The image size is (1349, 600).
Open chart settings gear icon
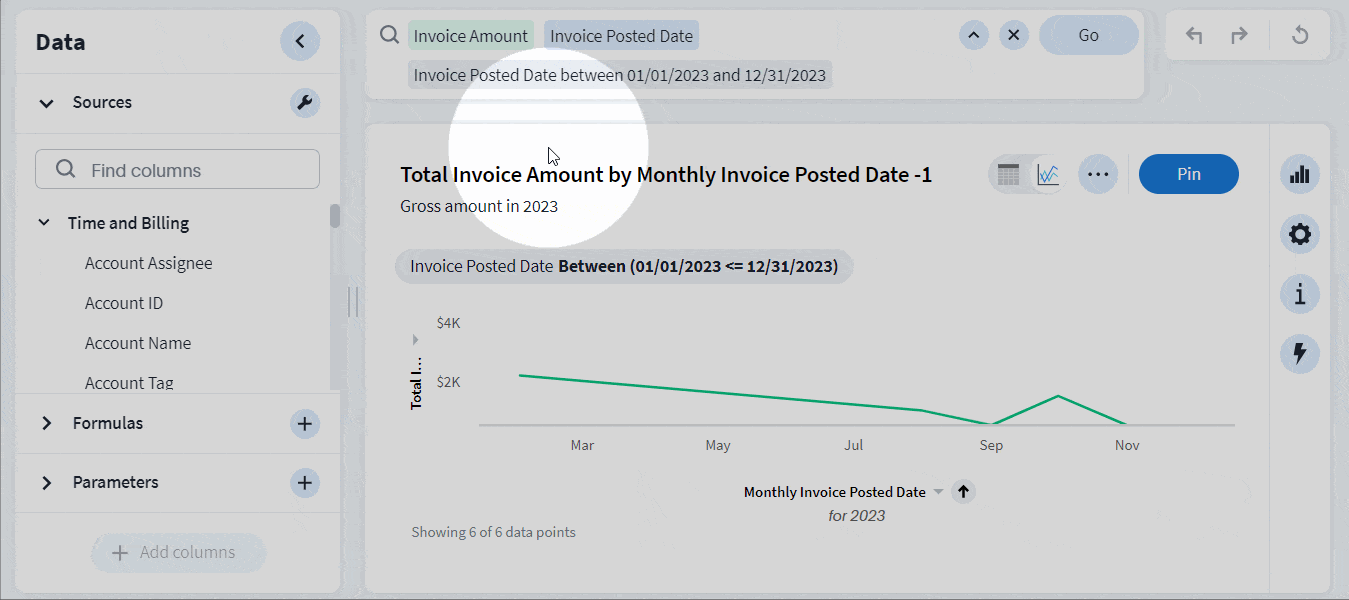coord(1299,235)
